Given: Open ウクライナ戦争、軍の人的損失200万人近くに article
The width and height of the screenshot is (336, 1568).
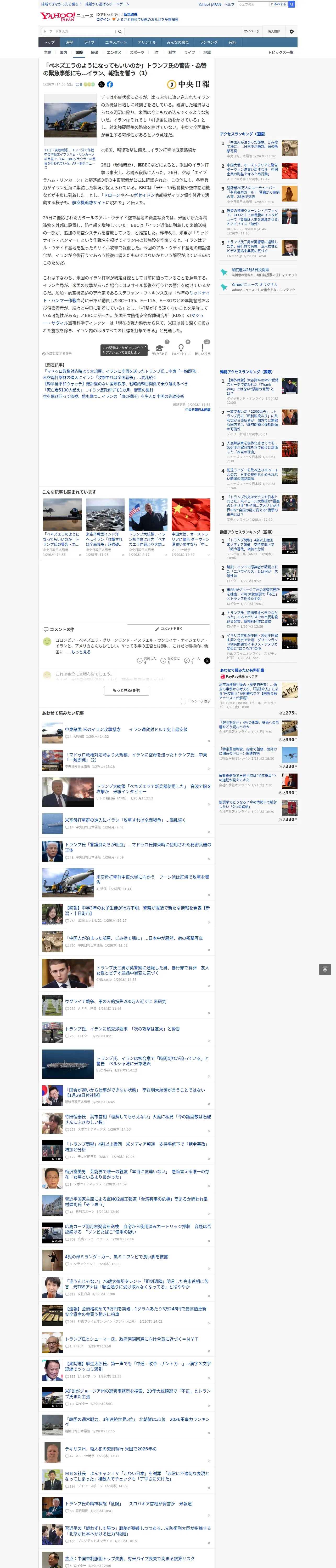Looking at the screenshot, I should (115, 1001).
